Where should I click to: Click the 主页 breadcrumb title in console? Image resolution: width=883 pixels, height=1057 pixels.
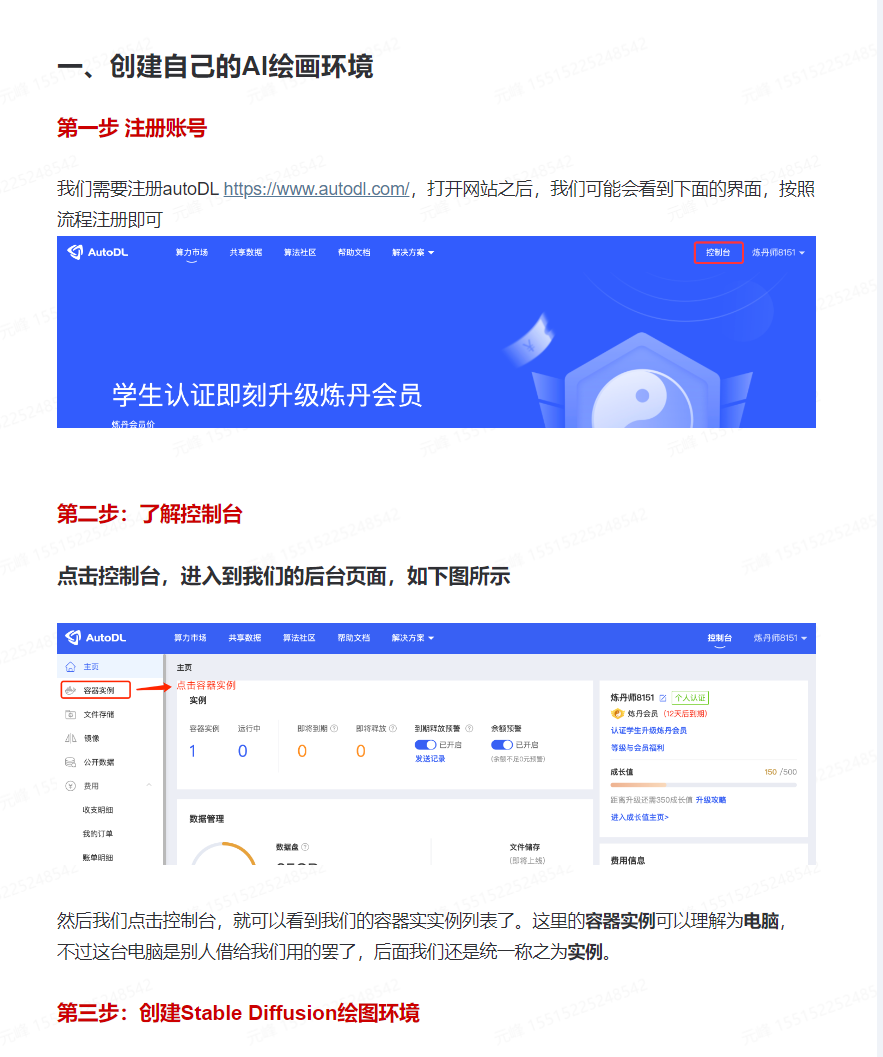click(184, 667)
